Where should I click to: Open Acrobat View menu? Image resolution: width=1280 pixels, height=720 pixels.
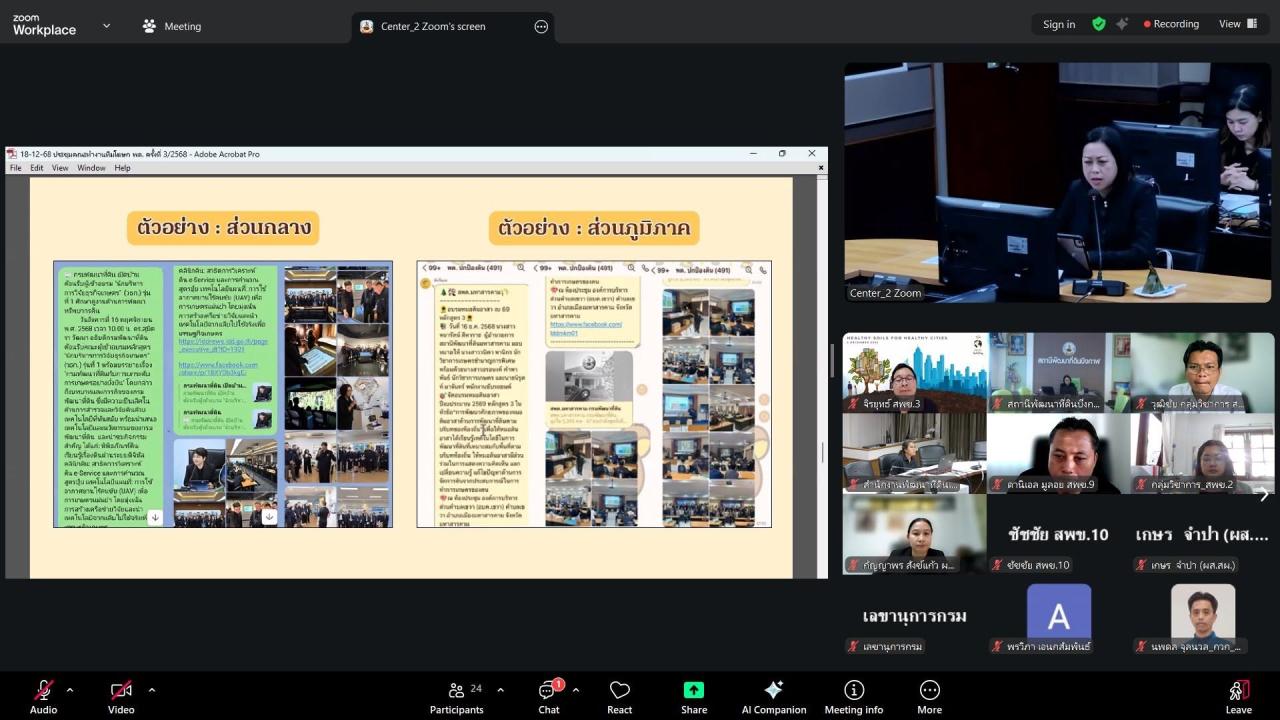pyautogui.click(x=60, y=168)
